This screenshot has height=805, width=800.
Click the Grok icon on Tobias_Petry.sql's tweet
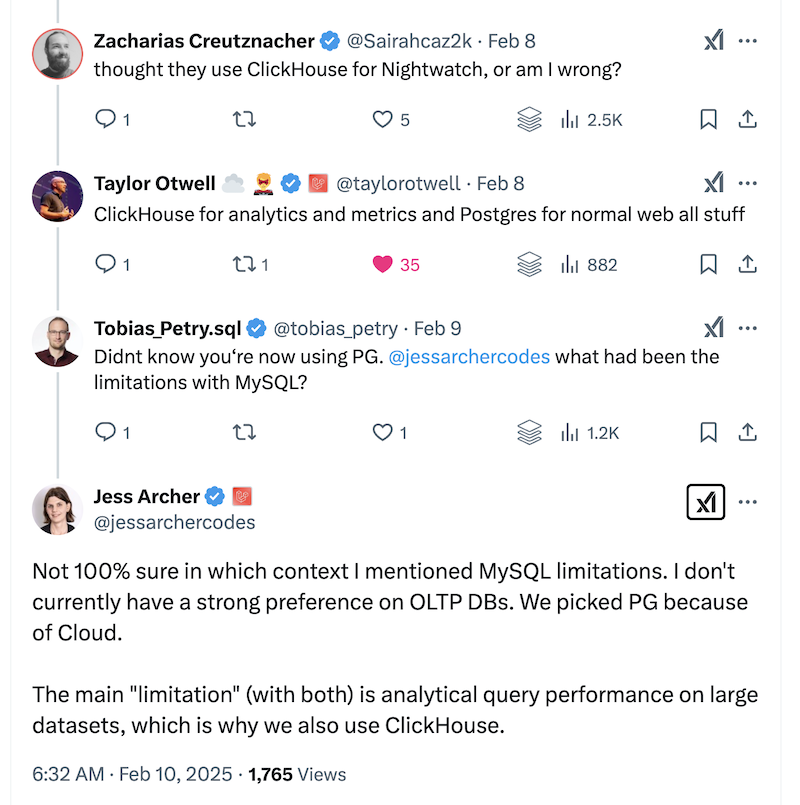click(713, 328)
